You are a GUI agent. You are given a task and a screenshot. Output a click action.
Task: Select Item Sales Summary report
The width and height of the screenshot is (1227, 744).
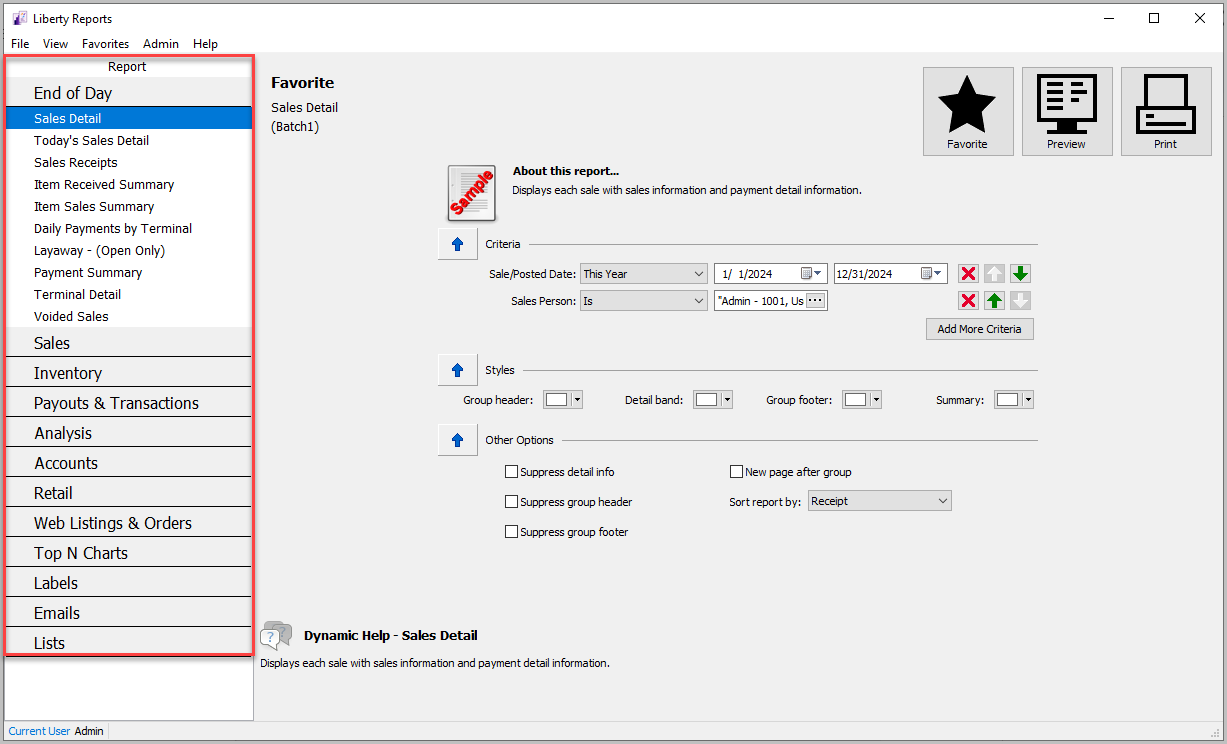click(128, 206)
